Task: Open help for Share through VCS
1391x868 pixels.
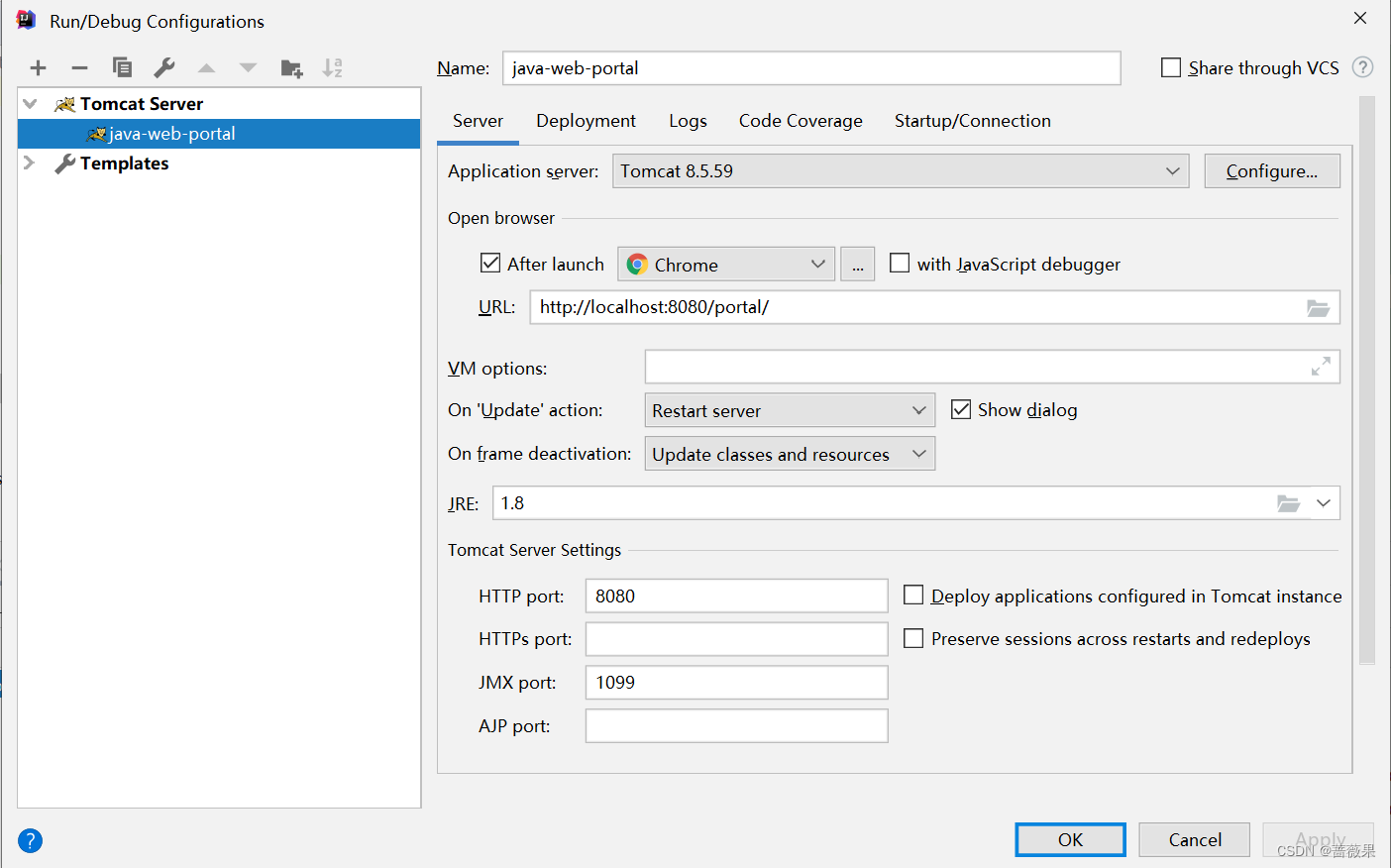Action: (1363, 67)
